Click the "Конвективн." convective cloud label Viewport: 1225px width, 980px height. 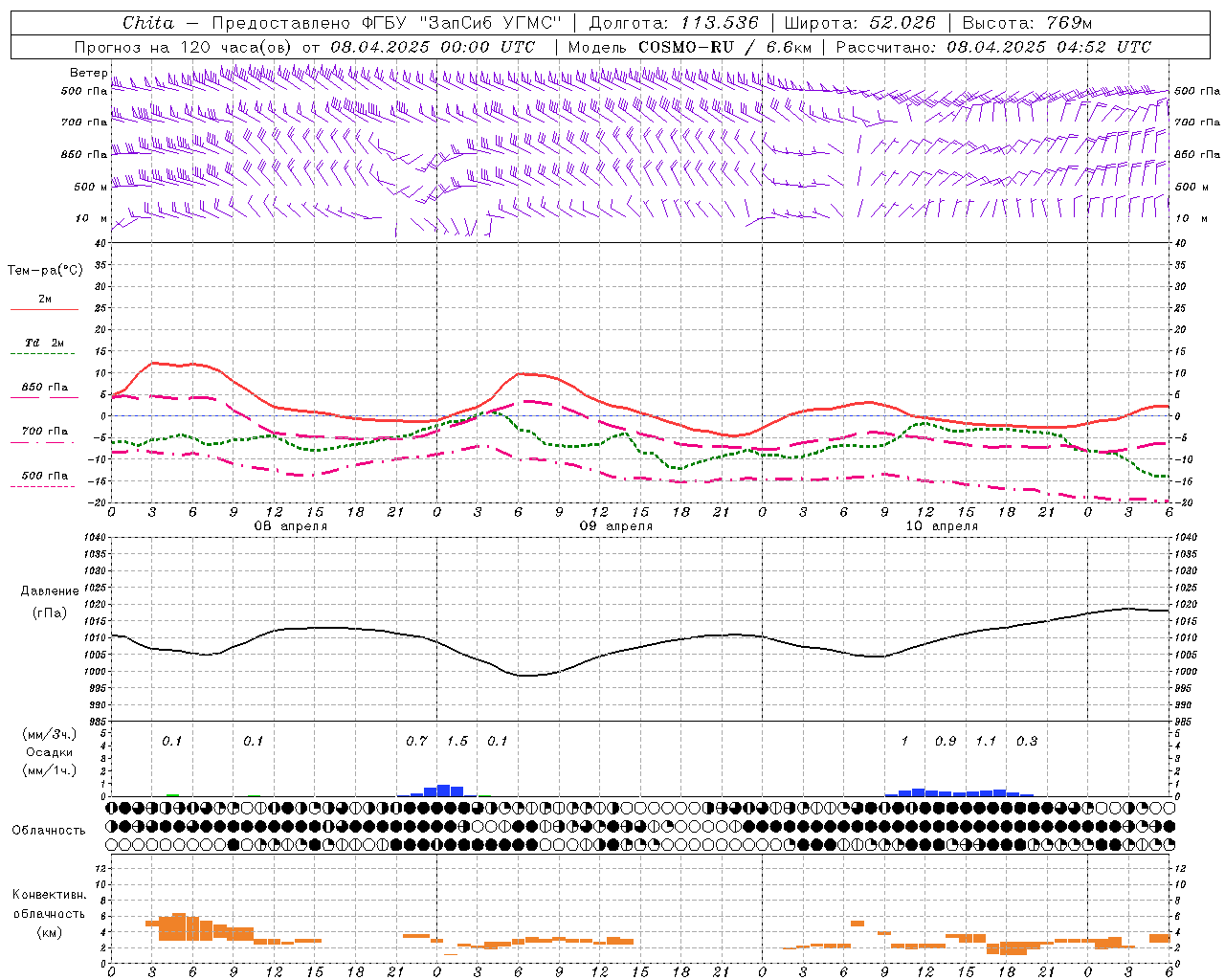click(50, 895)
